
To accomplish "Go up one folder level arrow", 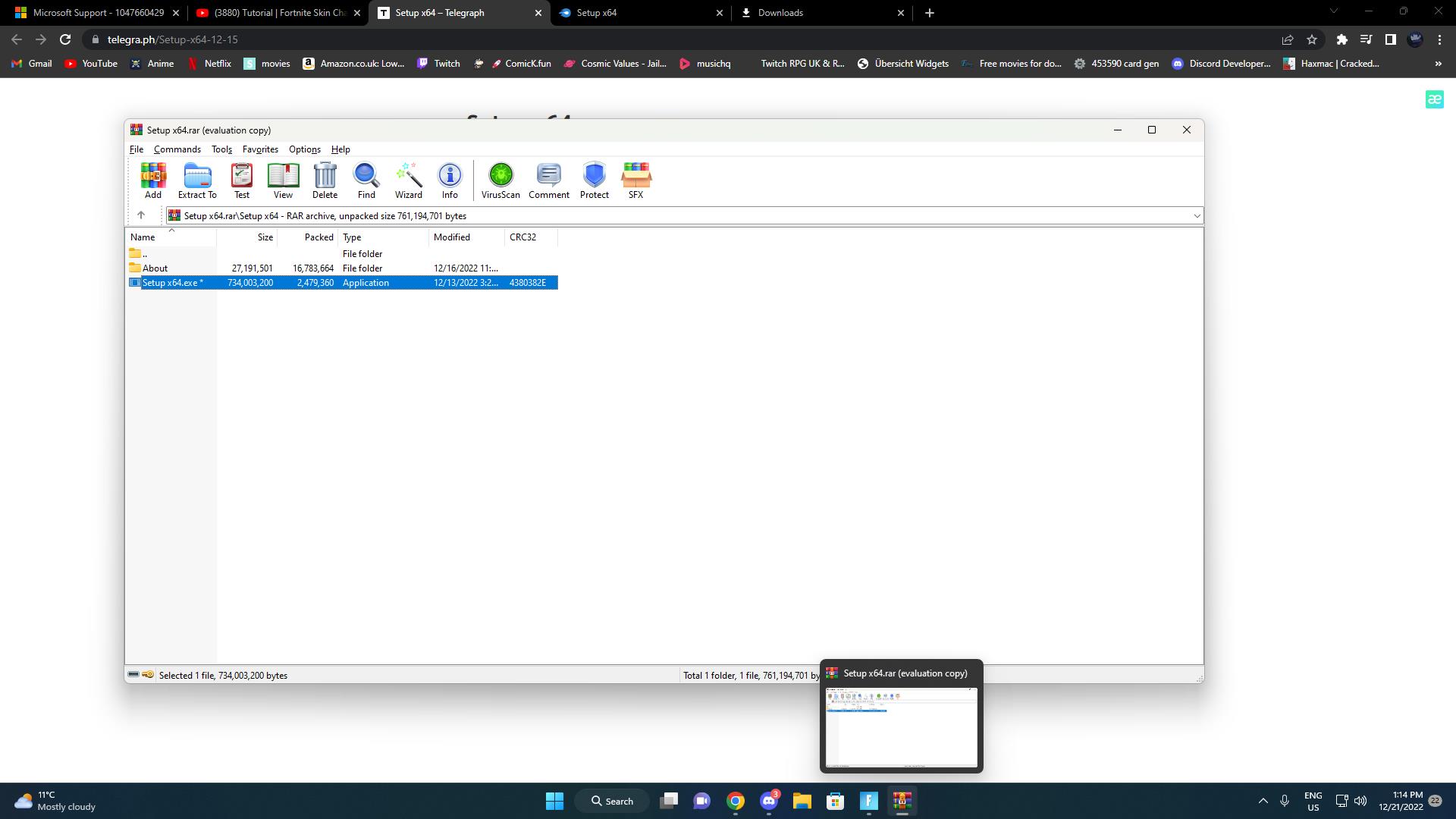I will pos(141,215).
